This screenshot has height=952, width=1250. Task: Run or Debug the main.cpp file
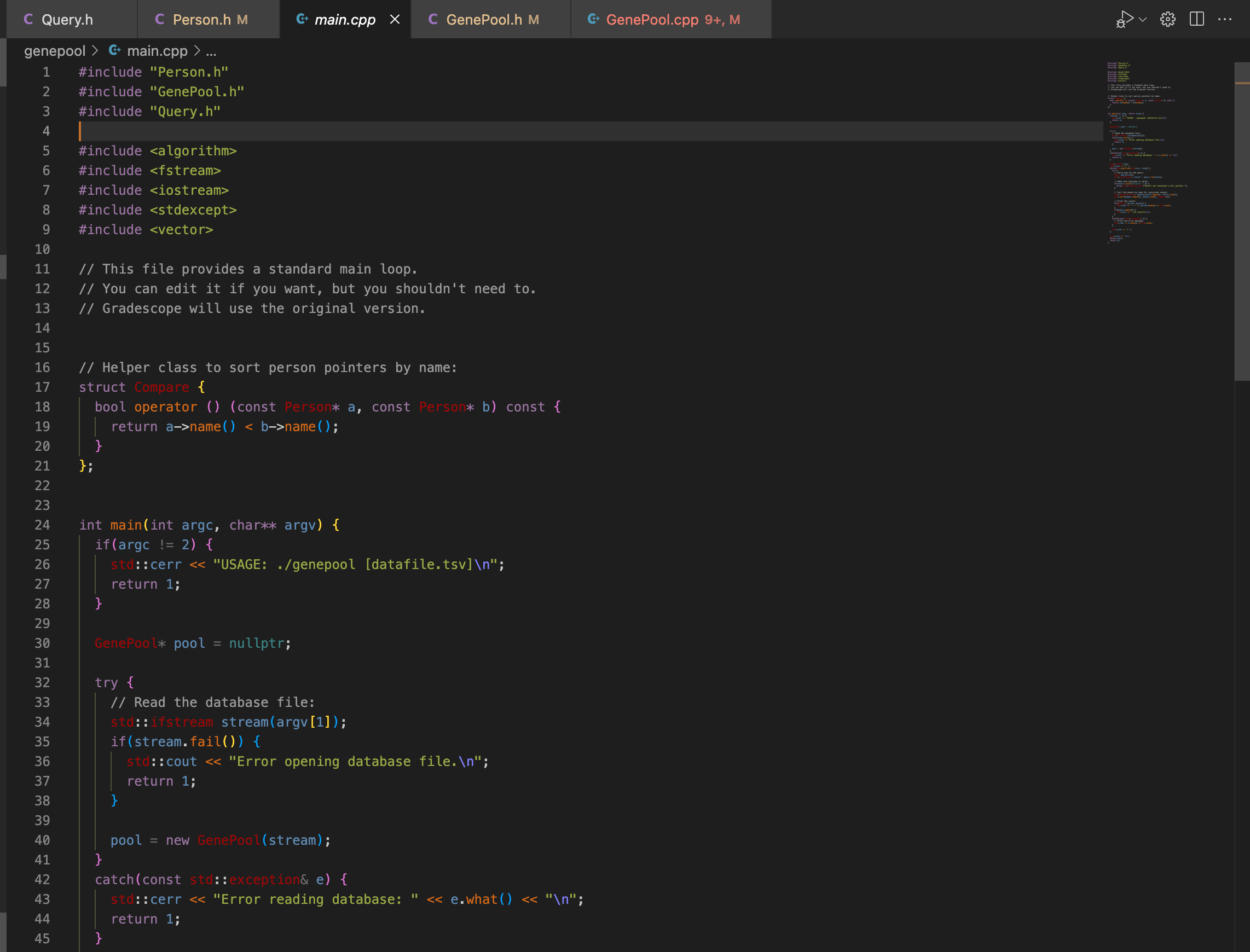[x=1124, y=19]
